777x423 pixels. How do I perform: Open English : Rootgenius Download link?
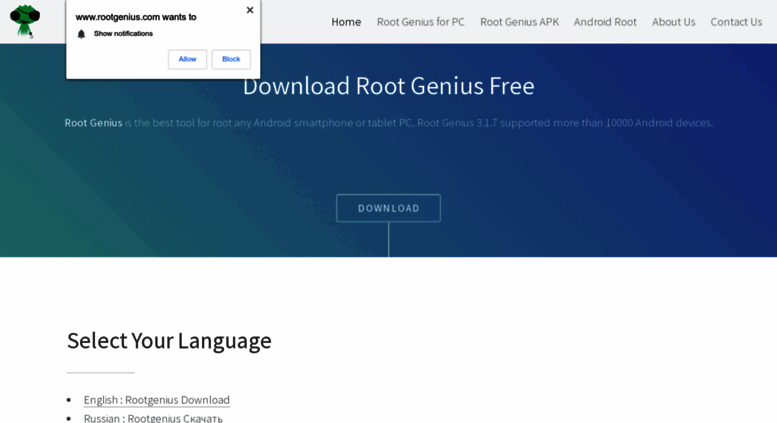[x=157, y=400]
